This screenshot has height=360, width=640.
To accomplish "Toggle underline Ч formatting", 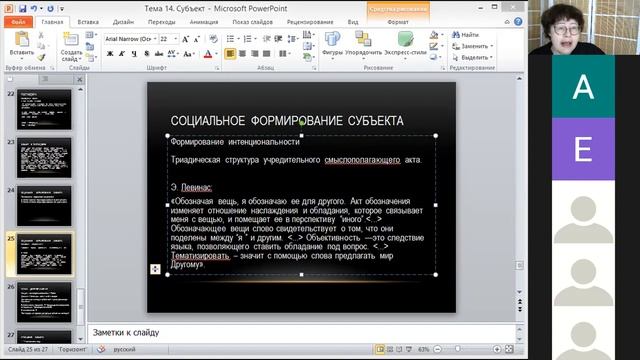I will point(134,53).
